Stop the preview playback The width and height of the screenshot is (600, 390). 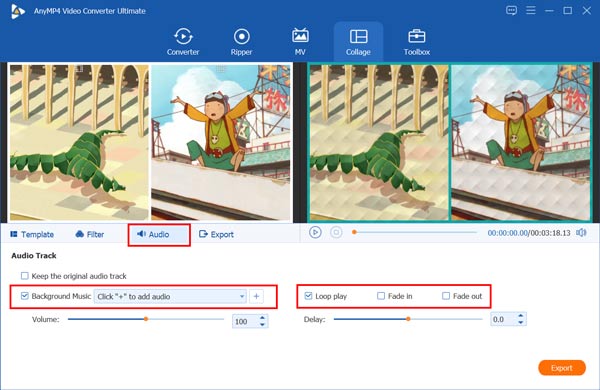(336, 232)
